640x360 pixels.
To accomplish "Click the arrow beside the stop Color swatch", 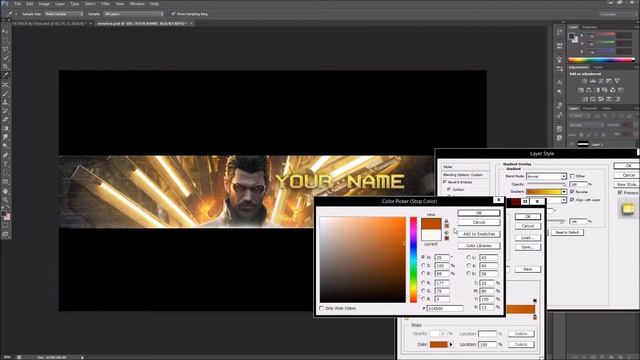I will (451, 344).
